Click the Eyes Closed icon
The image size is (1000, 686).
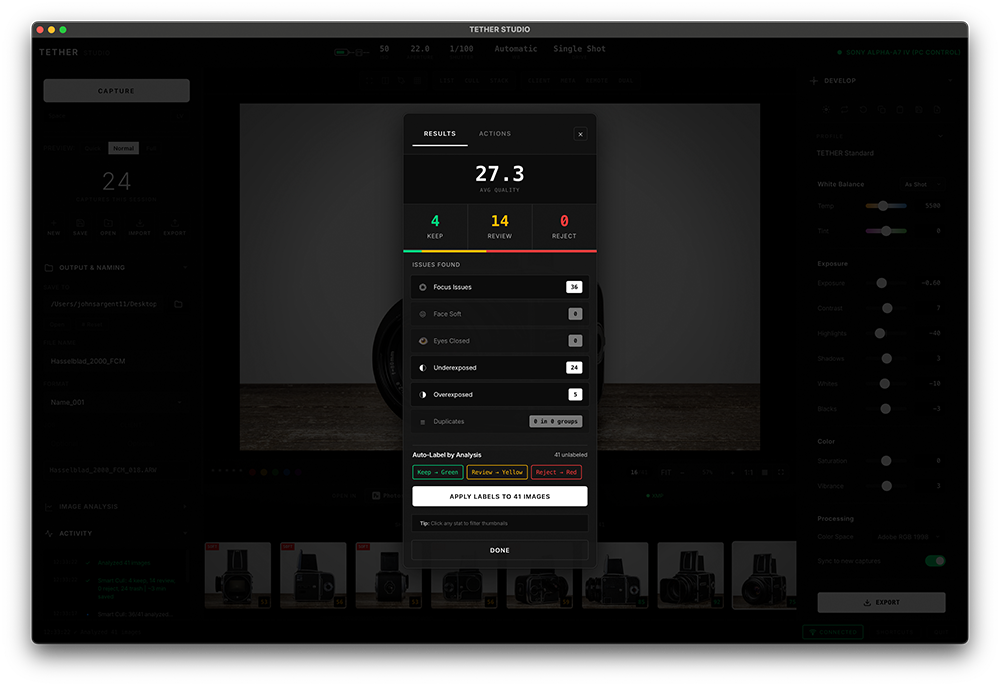pyautogui.click(x=423, y=341)
